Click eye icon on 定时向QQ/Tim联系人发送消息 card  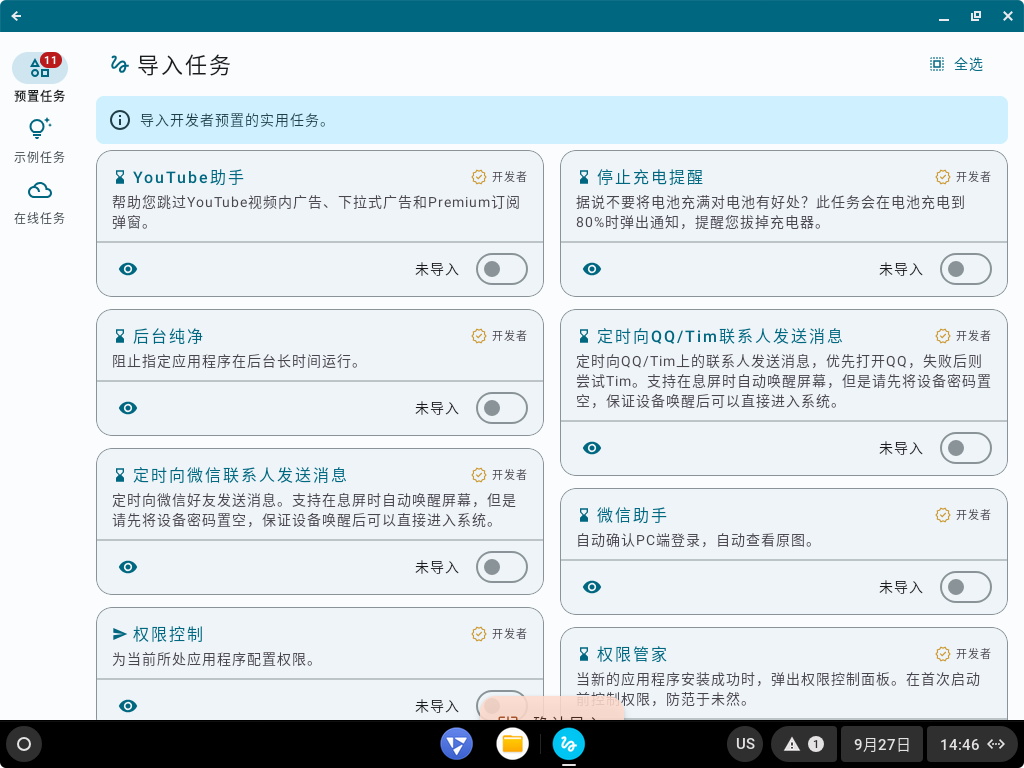tap(592, 448)
